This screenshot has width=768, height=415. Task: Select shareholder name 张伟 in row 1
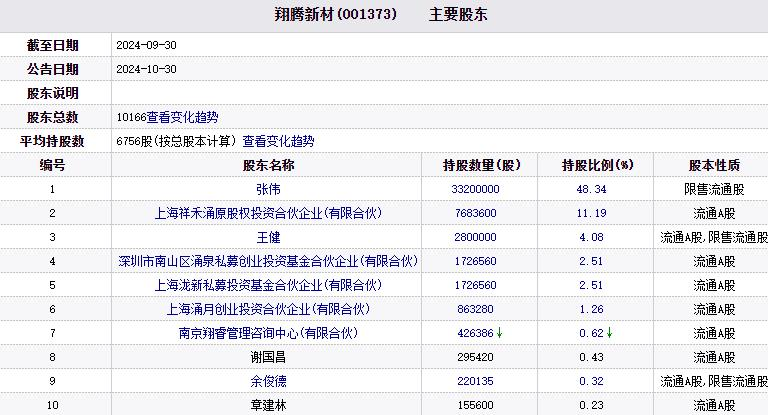(269, 189)
